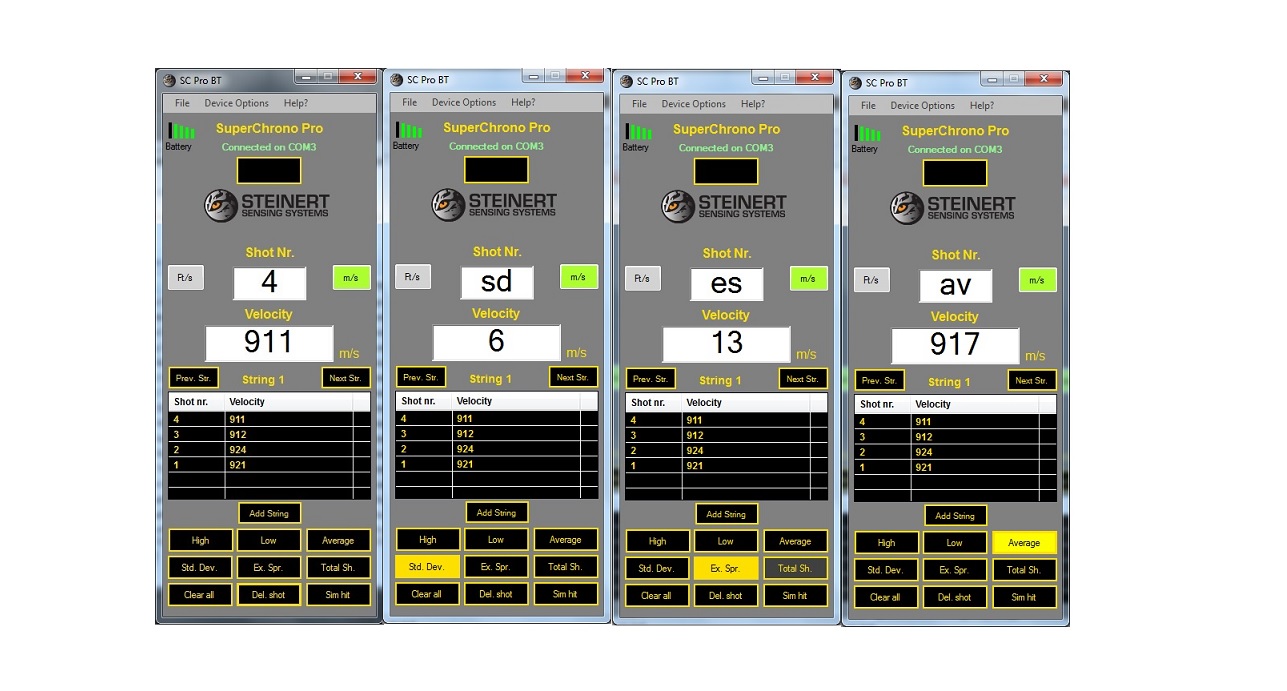Click the highlighted Average button in the av window
This screenshot has width=1287, height=691.
pos(1024,543)
